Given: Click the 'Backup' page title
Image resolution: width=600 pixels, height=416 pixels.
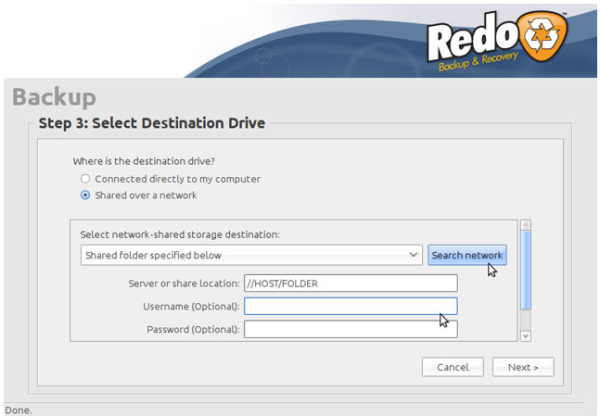Looking at the screenshot, I should click(x=54, y=97).
